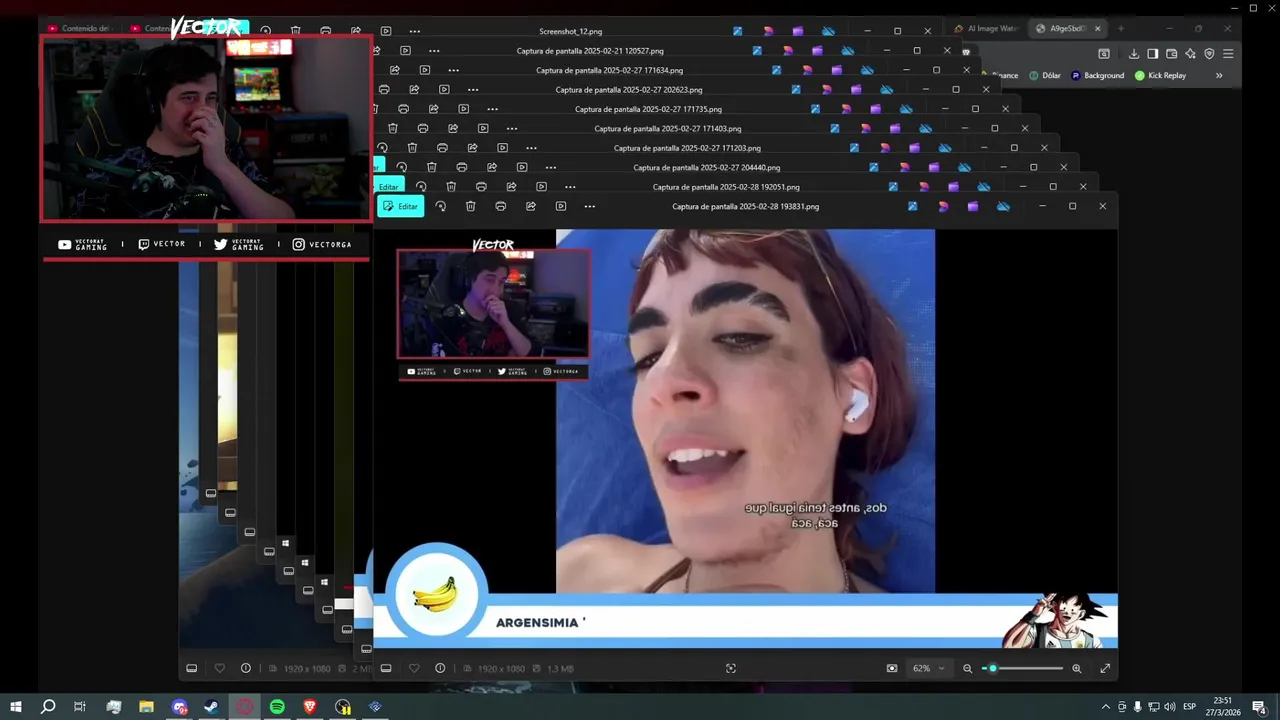Open browser downloads icon
Image resolution: width=1280 pixels, height=720 pixels.
pos(1134,54)
